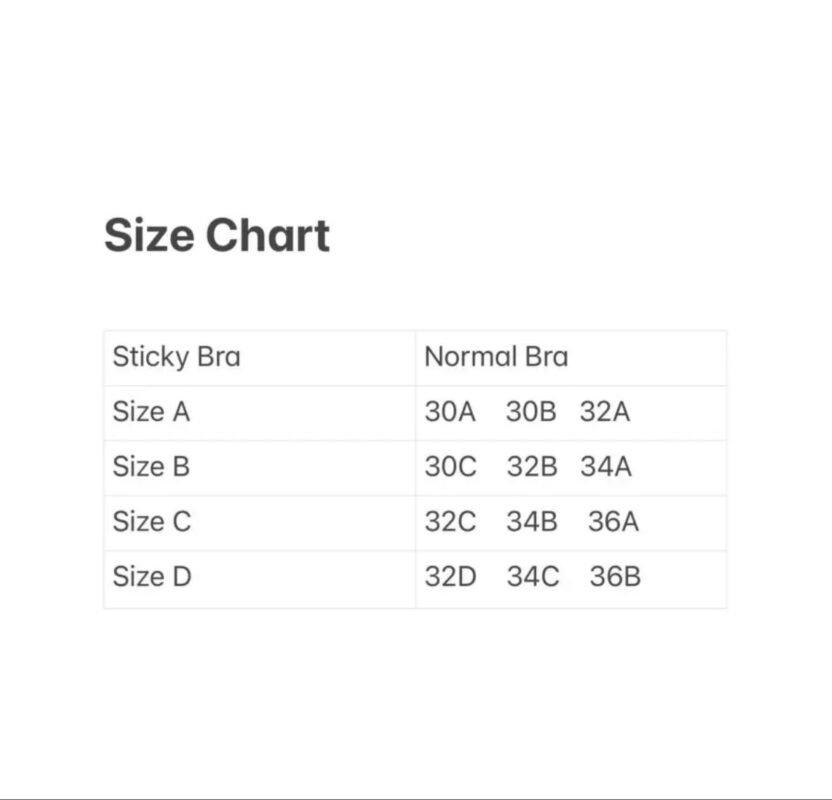The image size is (832, 800).
Task: Click the 30C size entry
Action: tap(451, 467)
